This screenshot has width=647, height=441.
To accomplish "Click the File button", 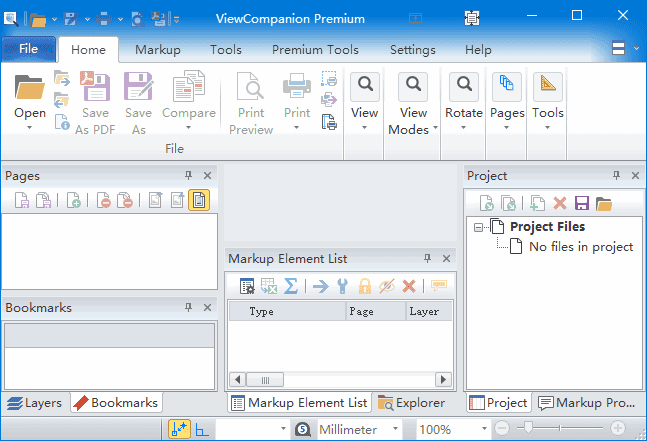I will (28, 48).
